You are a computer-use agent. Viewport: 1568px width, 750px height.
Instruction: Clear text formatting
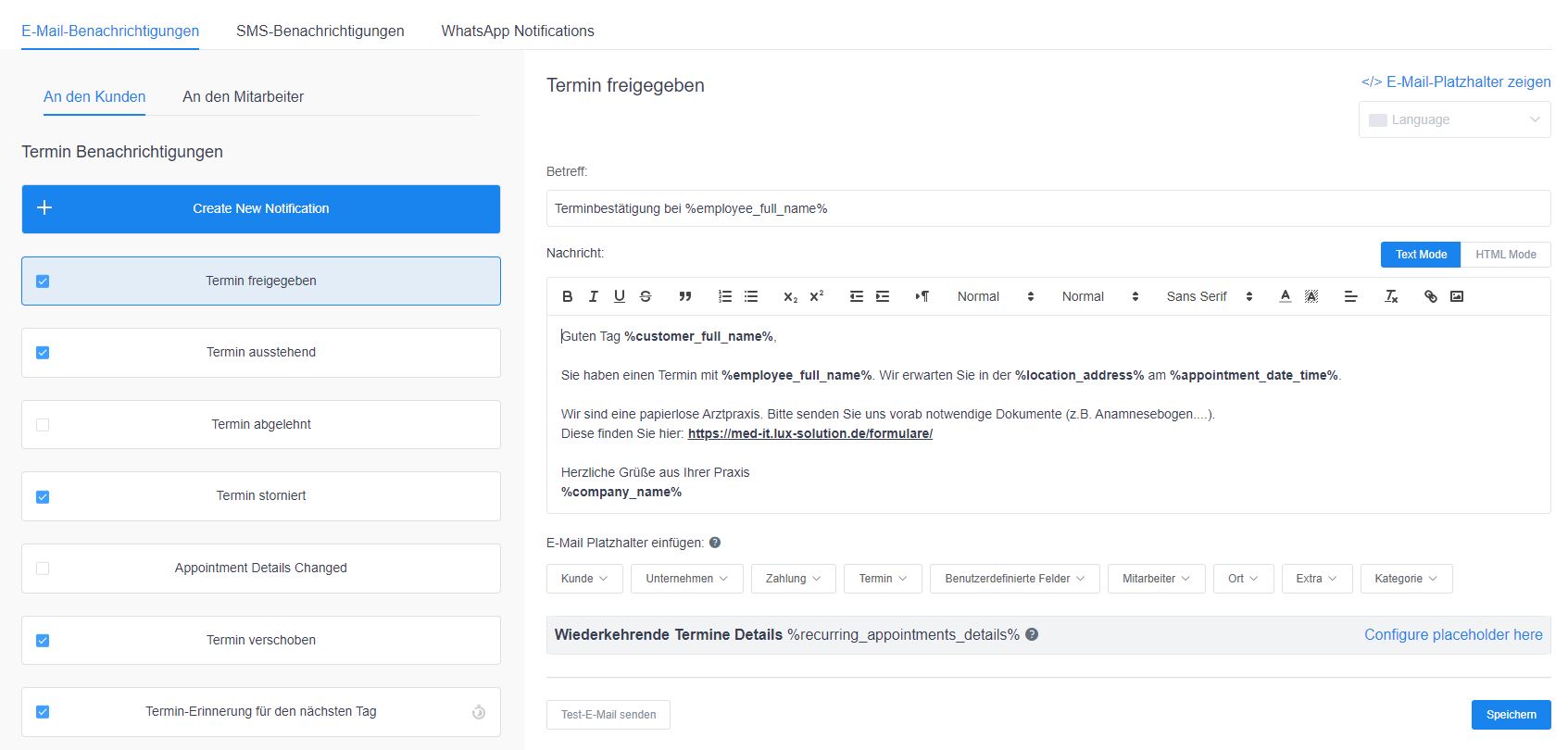pos(1391,296)
